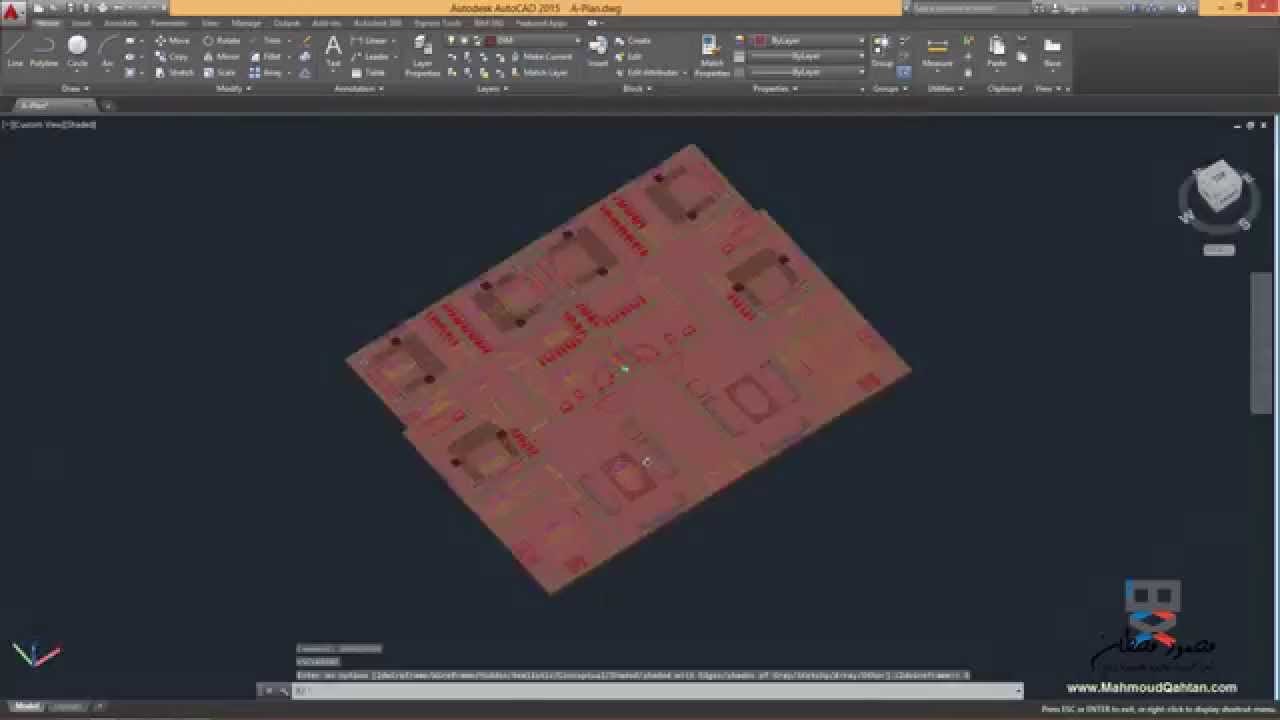Viewport: 1280px width, 720px height.
Task: Insert a Table
Action: click(368, 73)
